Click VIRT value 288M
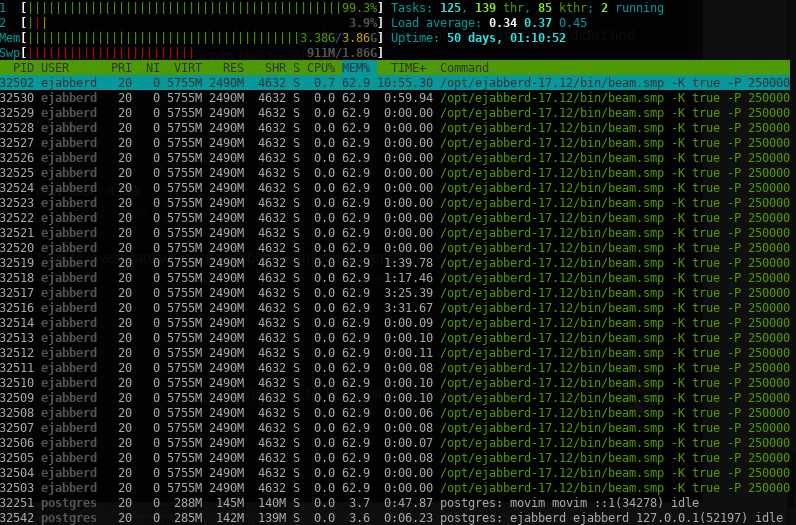Viewport: 796px width, 525px height. click(x=188, y=503)
